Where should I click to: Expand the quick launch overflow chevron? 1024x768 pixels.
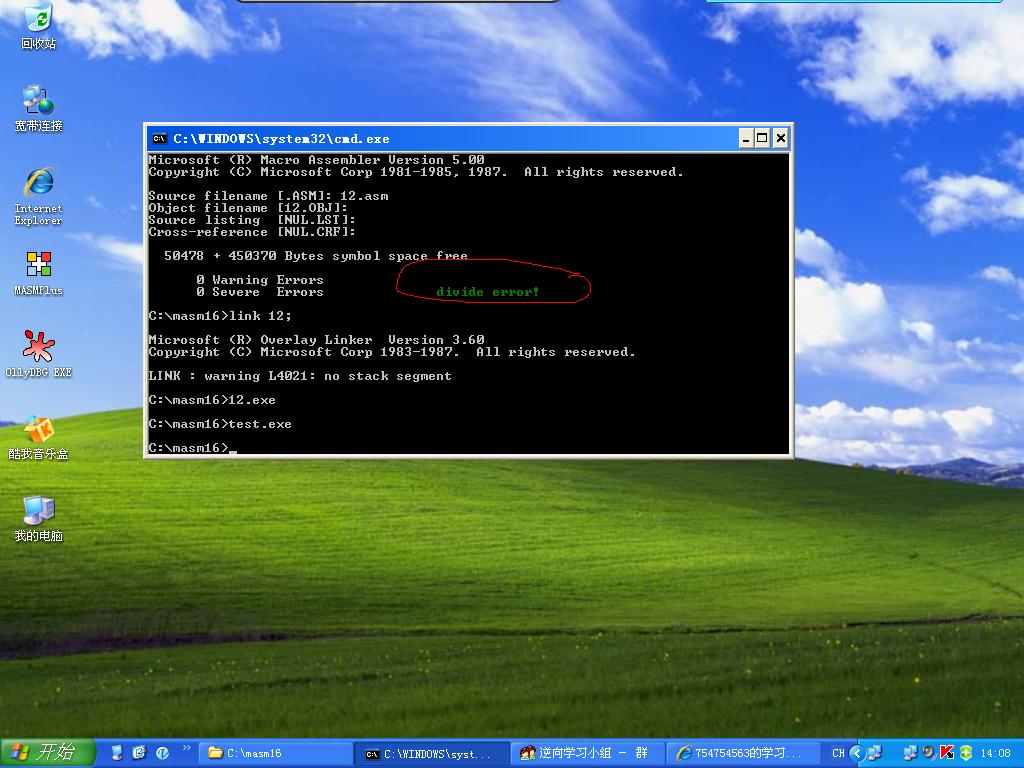point(187,748)
